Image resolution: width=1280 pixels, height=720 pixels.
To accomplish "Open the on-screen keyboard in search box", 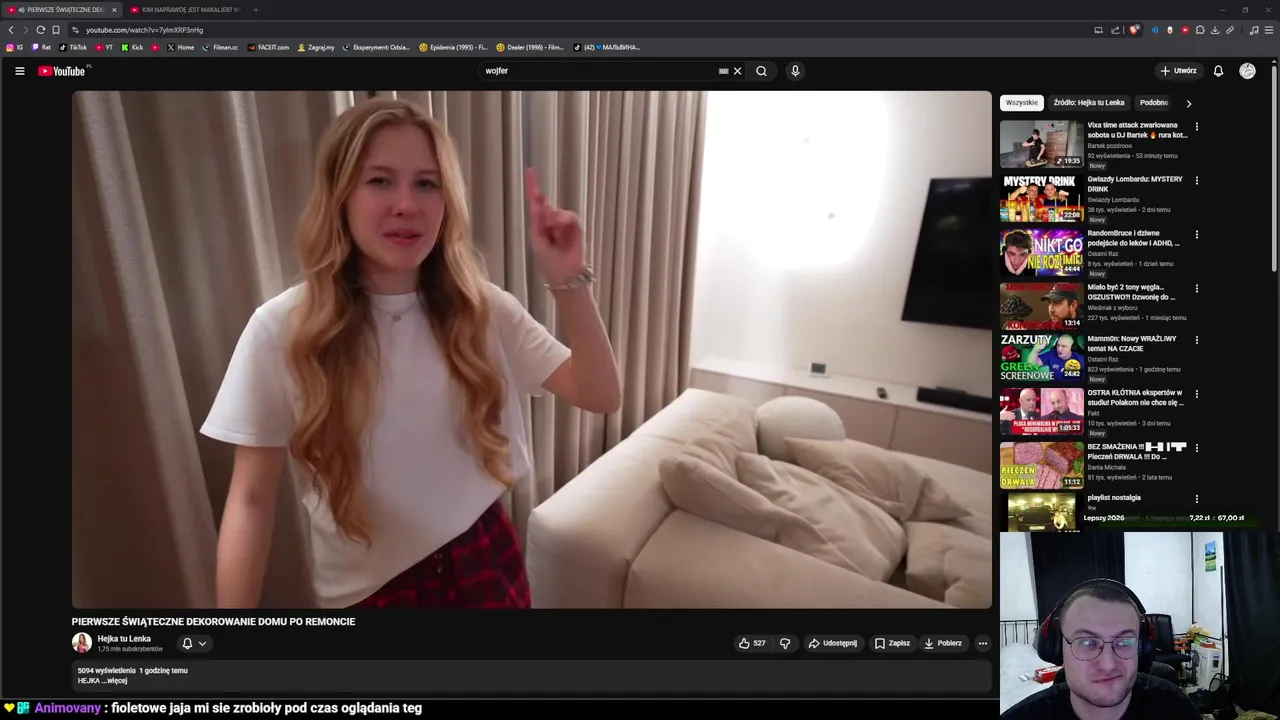I will pos(723,71).
